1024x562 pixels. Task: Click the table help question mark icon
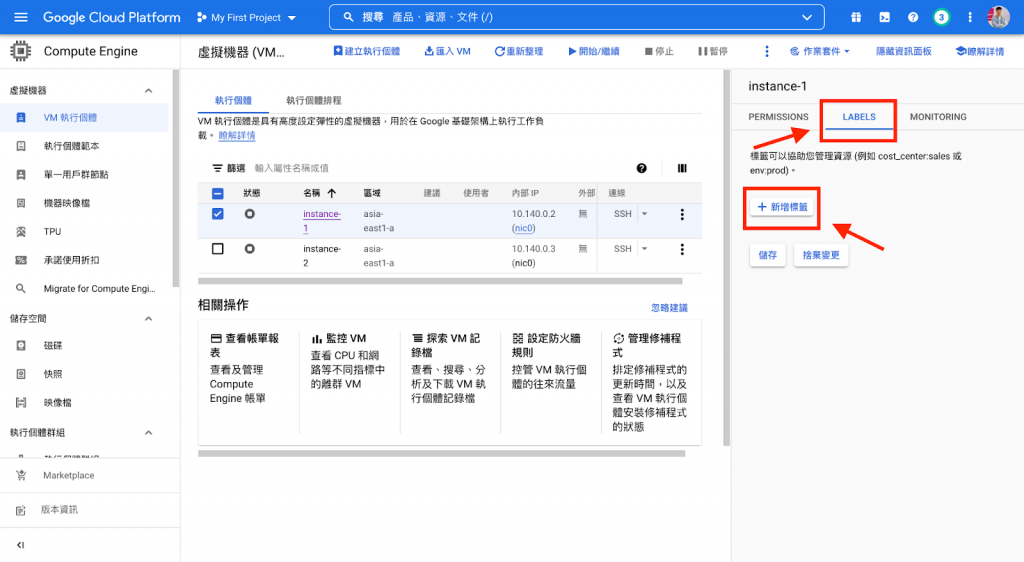coord(641,168)
